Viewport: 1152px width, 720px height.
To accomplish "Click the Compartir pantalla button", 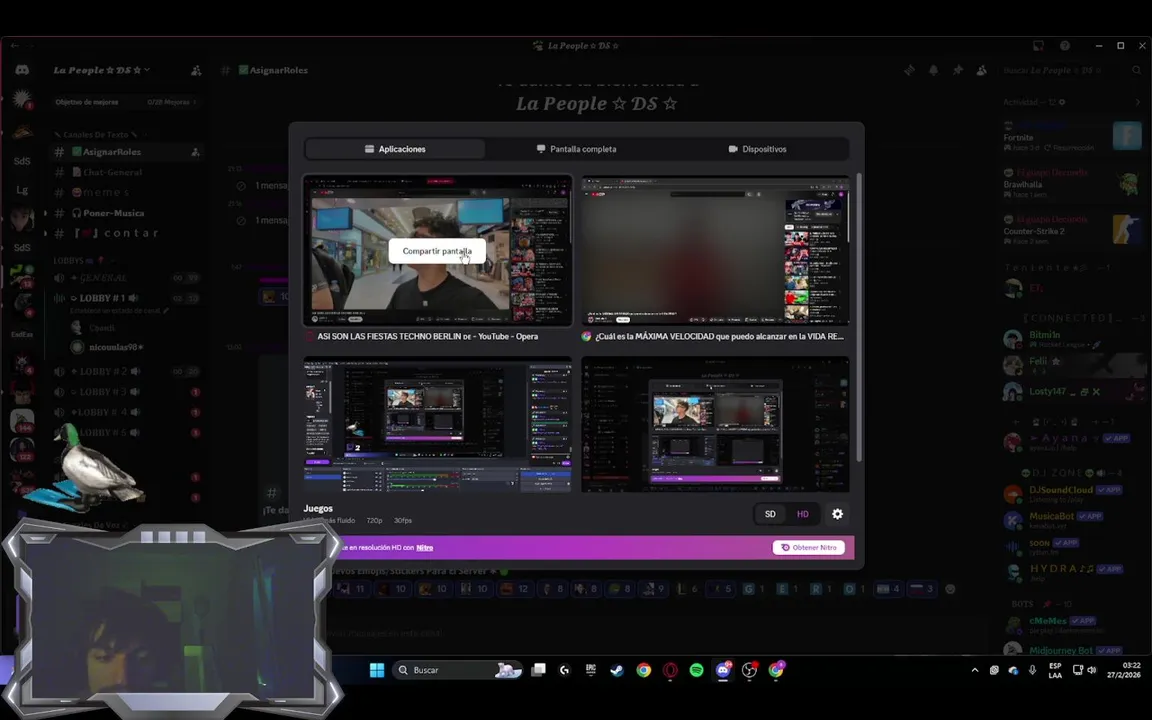I will pyautogui.click(x=437, y=251).
